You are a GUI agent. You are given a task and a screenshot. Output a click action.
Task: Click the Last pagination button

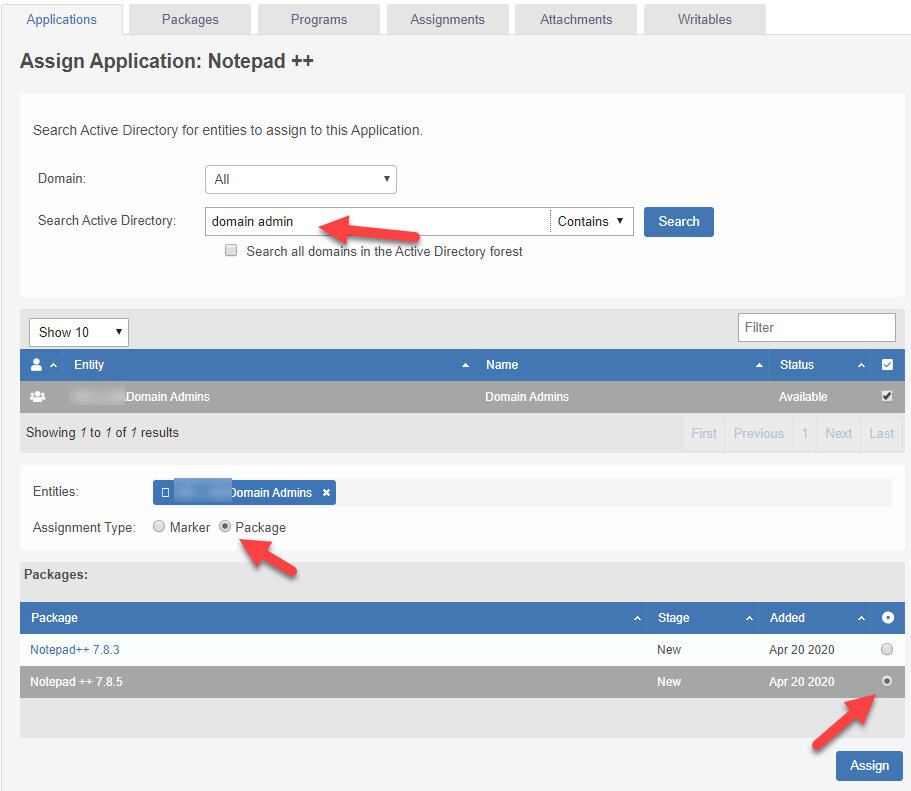coord(881,434)
